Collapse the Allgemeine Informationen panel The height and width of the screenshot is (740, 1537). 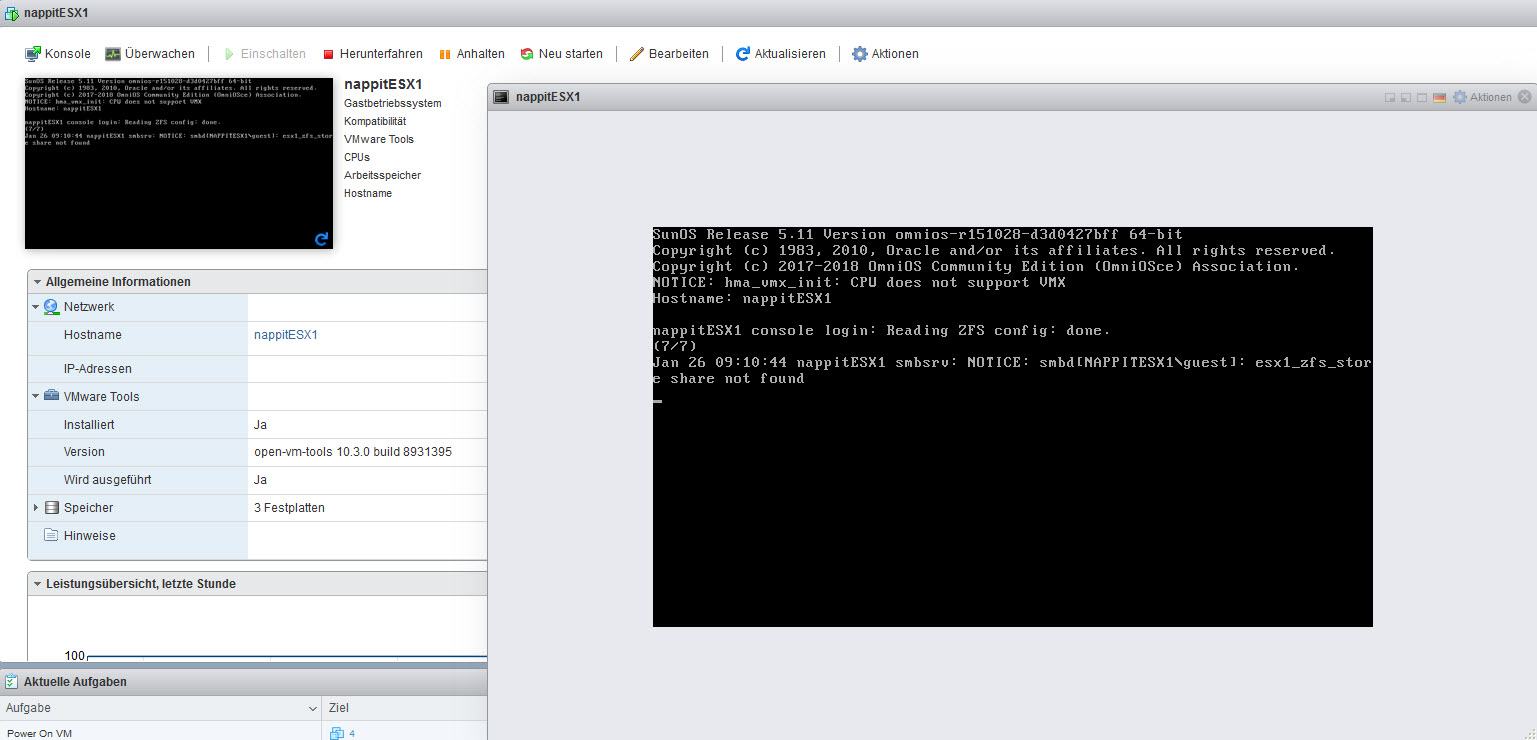tap(37, 282)
